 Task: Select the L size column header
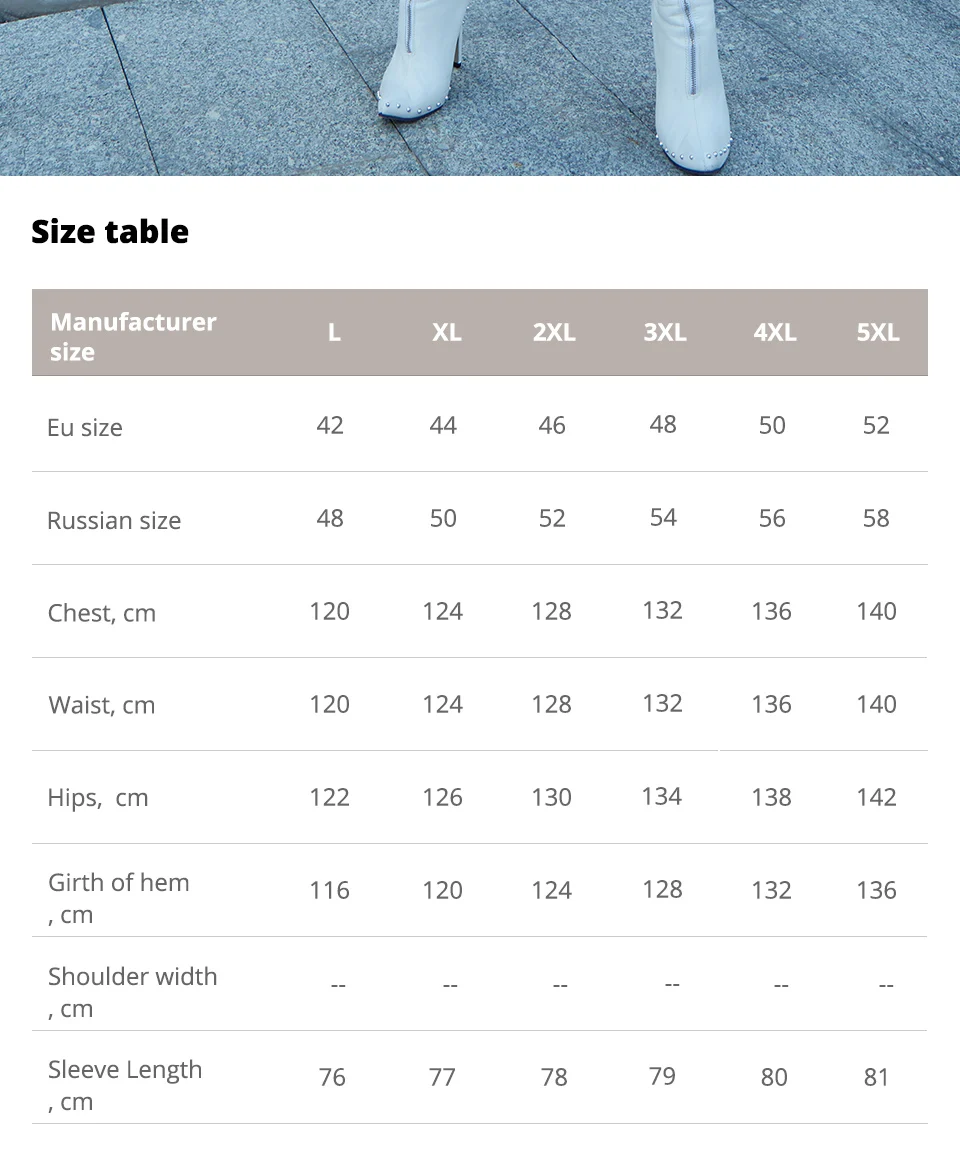[334, 332]
